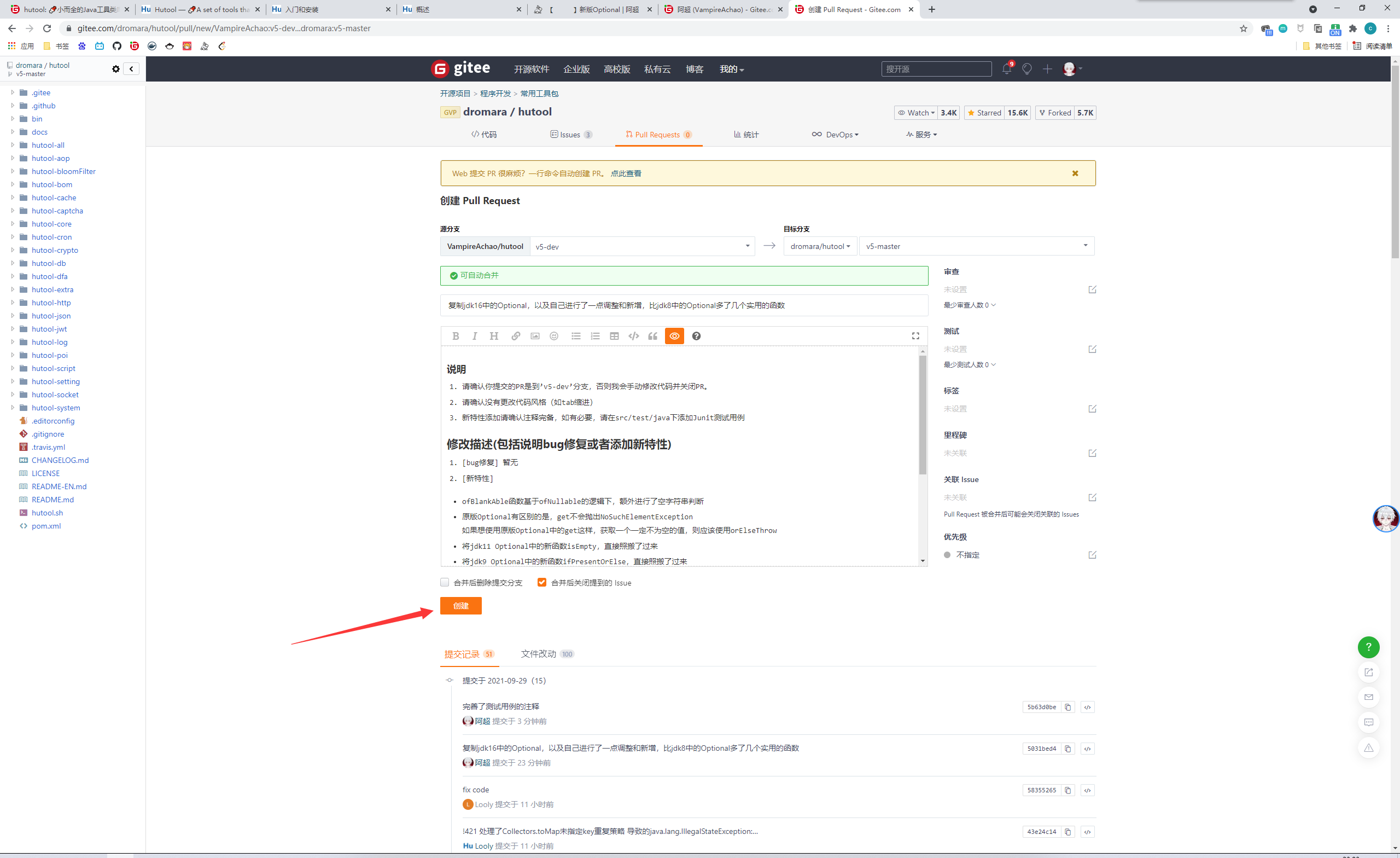Image resolution: width=1400 pixels, height=858 pixels.
Task: Insert a link via editor toolbar icon
Action: (x=515, y=336)
